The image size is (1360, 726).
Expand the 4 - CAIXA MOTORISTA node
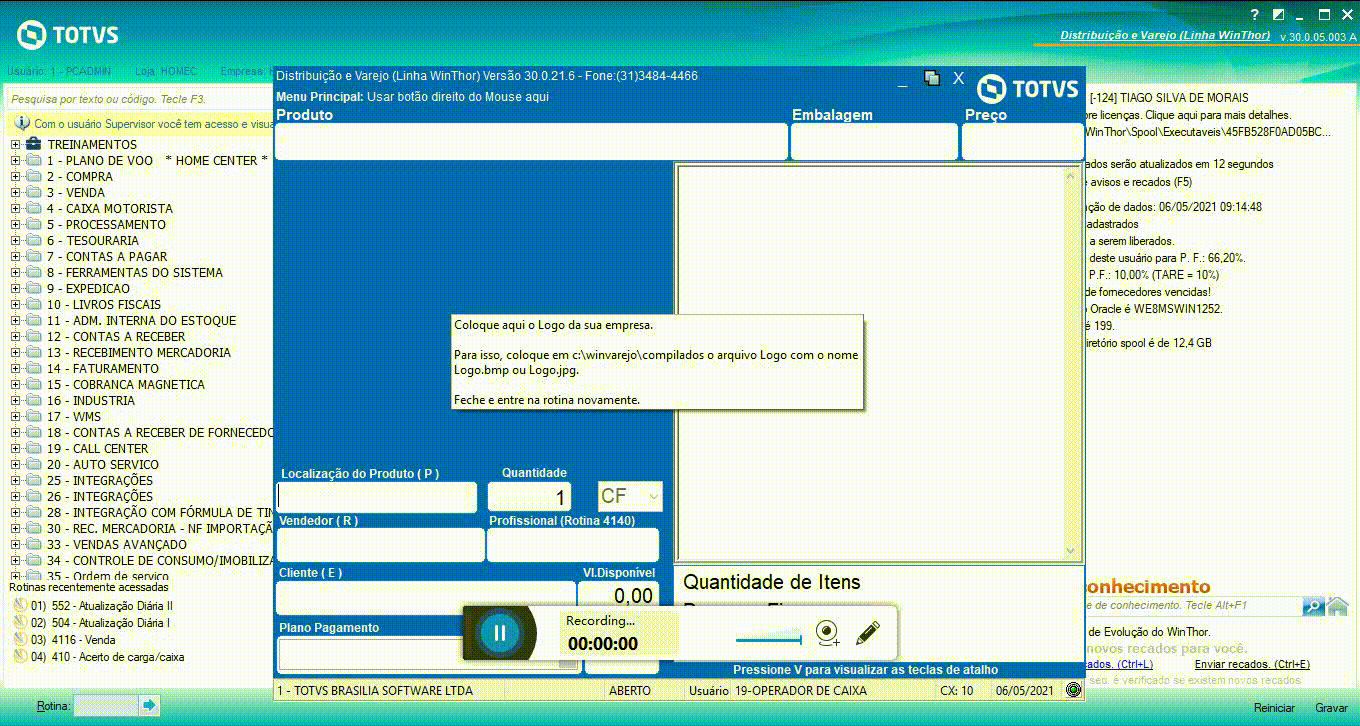pos(15,209)
